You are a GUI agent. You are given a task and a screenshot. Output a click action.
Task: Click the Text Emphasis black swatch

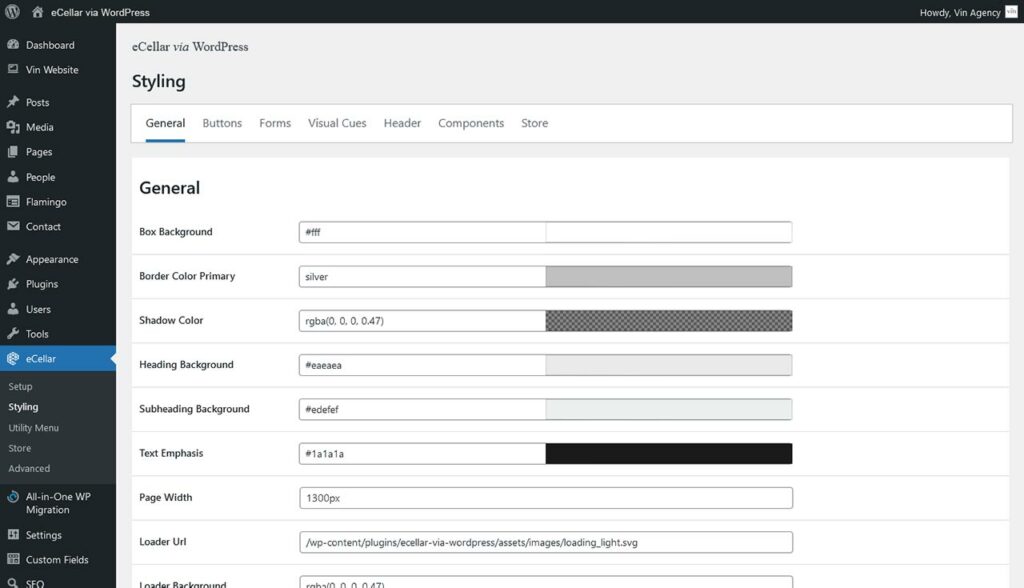pos(668,454)
